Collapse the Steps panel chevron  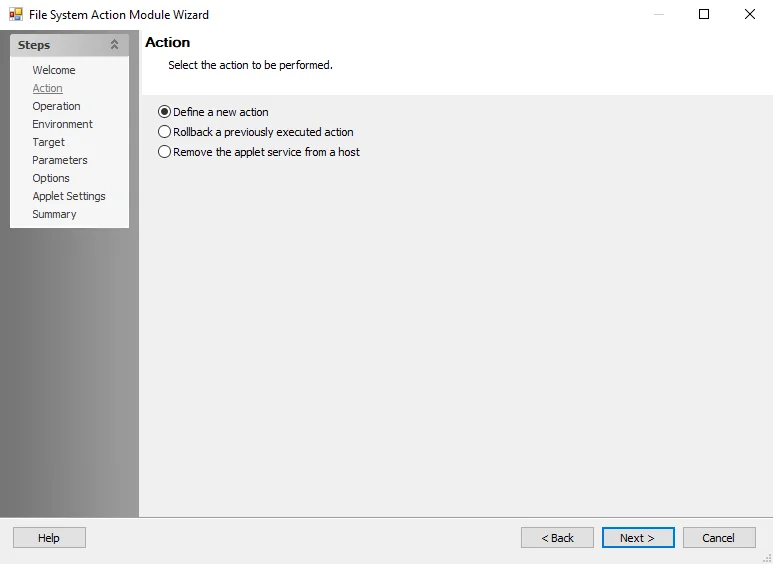coord(114,45)
